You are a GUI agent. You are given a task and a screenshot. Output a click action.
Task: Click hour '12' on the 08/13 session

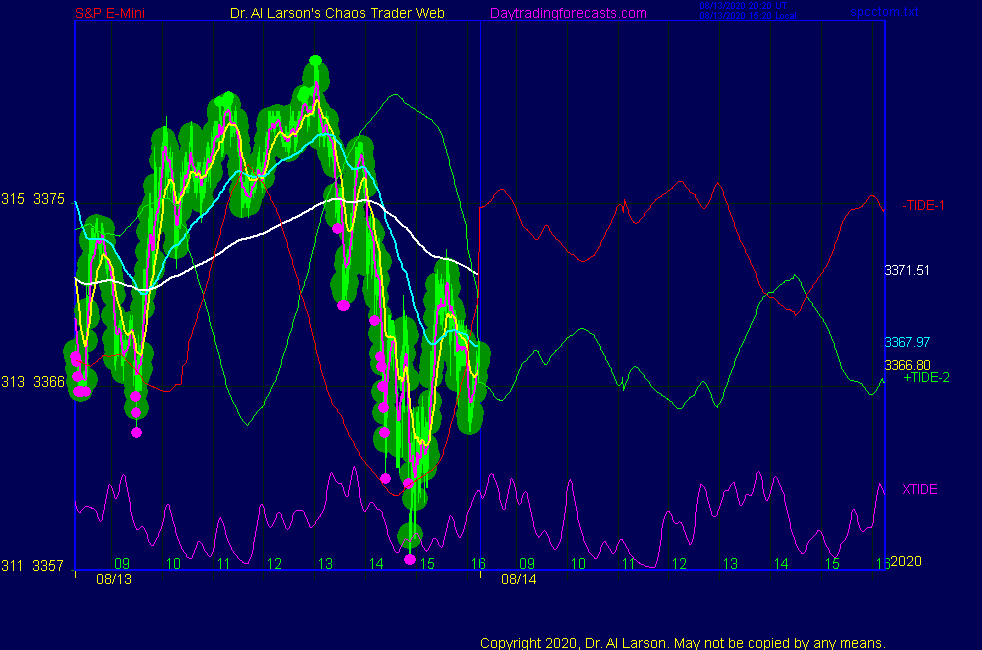(274, 564)
